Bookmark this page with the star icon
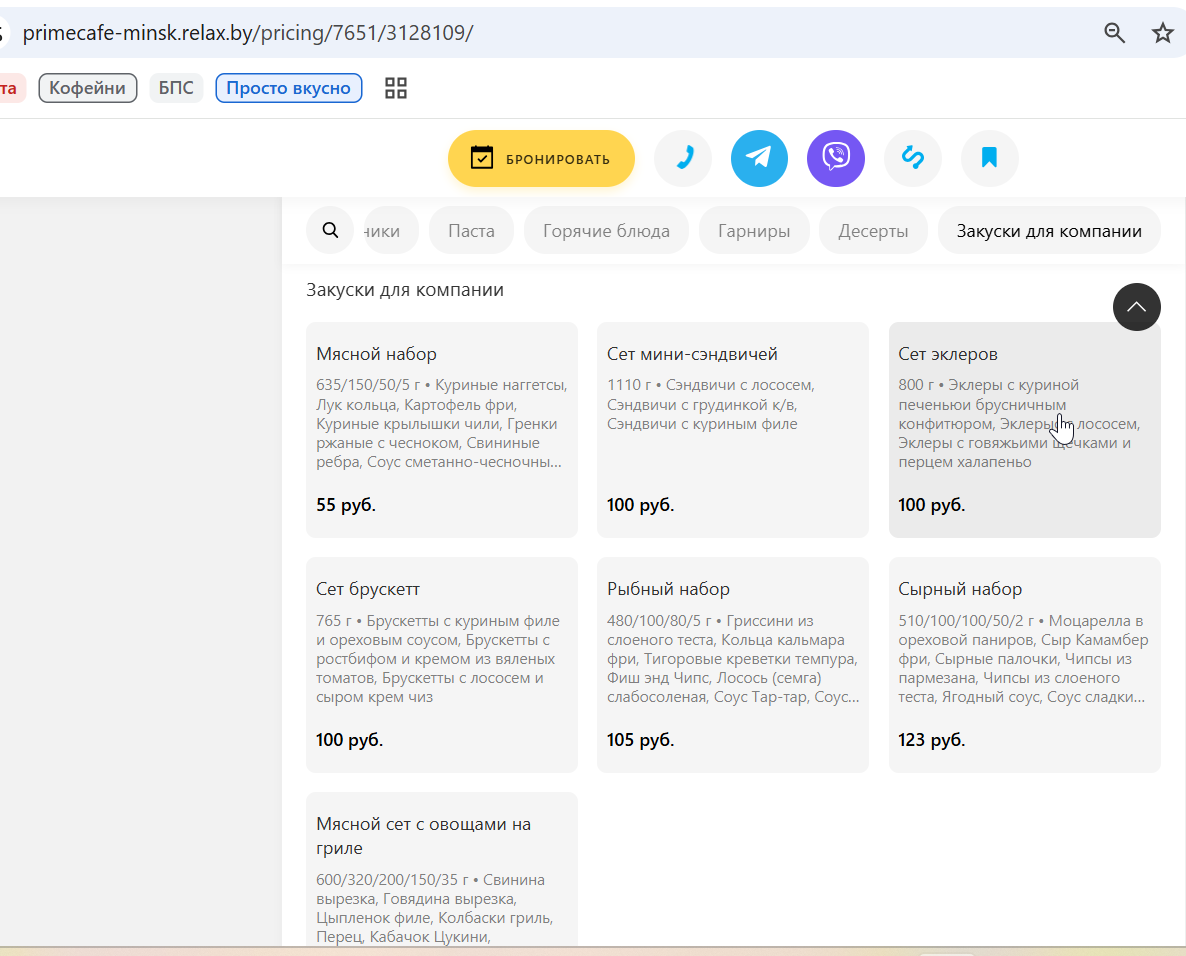 (x=1163, y=33)
